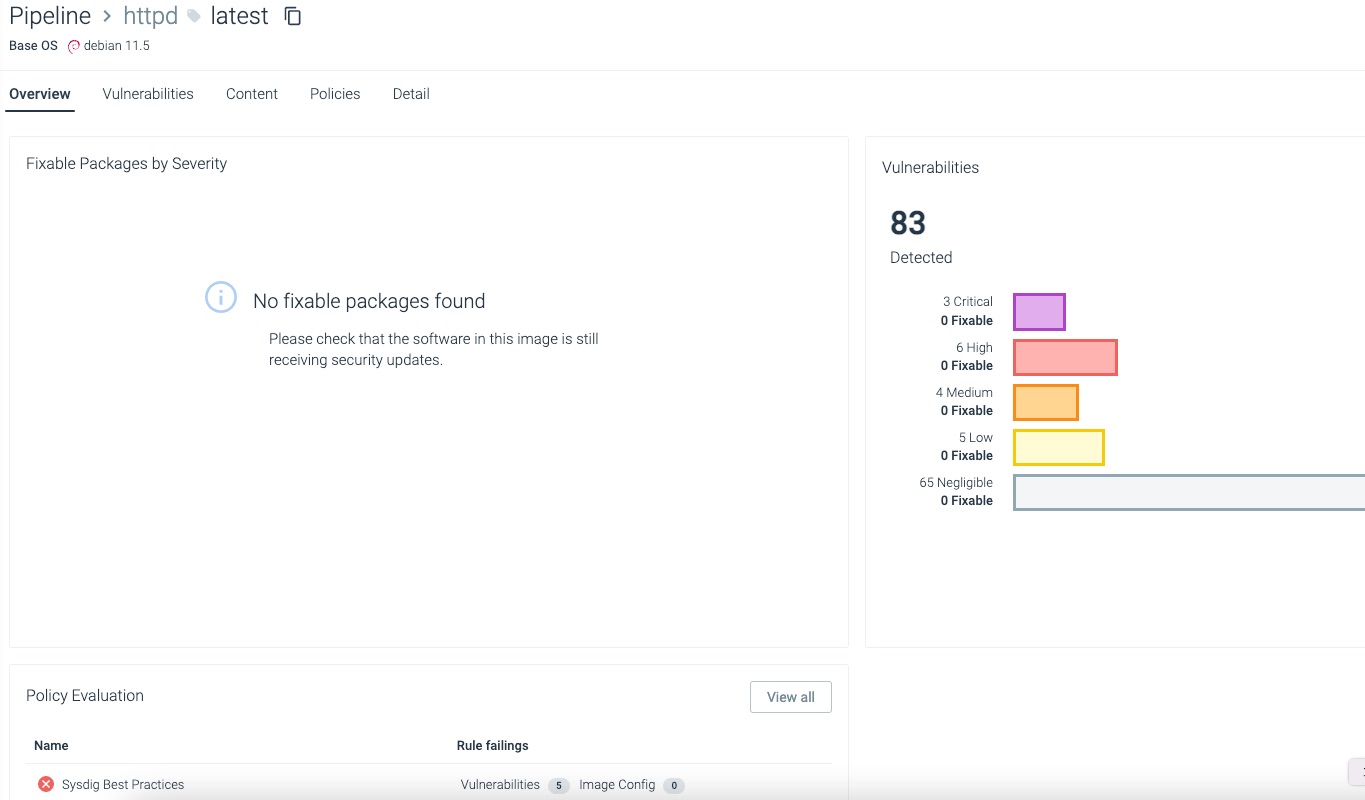The width and height of the screenshot is (1365, 800).
Task: Click the breadcrumb chevron after Pipeline
Action: (x=107, y=17)
